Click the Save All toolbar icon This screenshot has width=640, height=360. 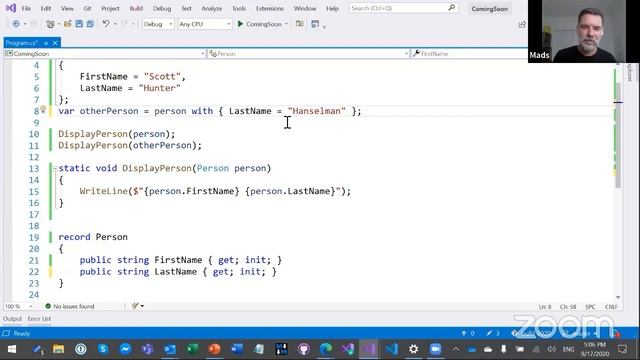click(x=90, y=24)
